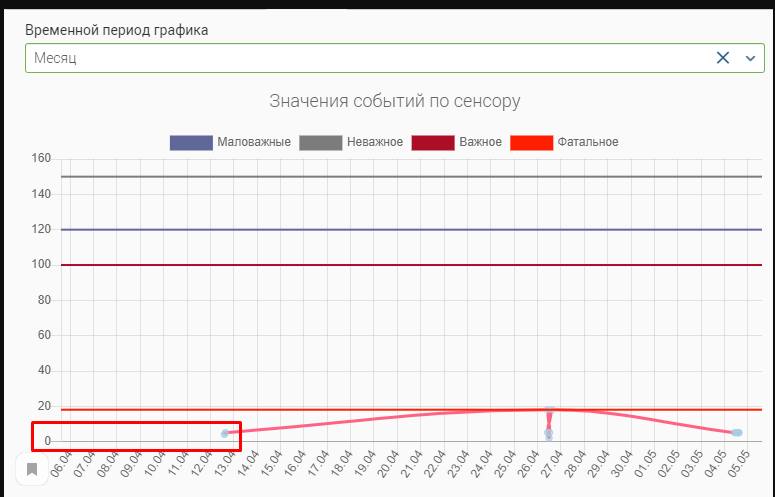Click the bookmark icon button
The width and height of the screenshot is (775, 497).
tap(32, 469)
